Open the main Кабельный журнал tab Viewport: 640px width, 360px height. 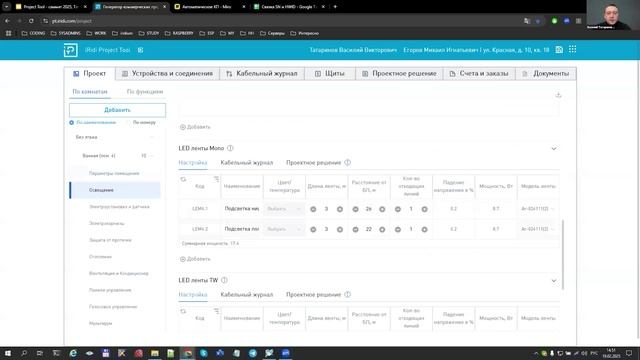(262, 73)
